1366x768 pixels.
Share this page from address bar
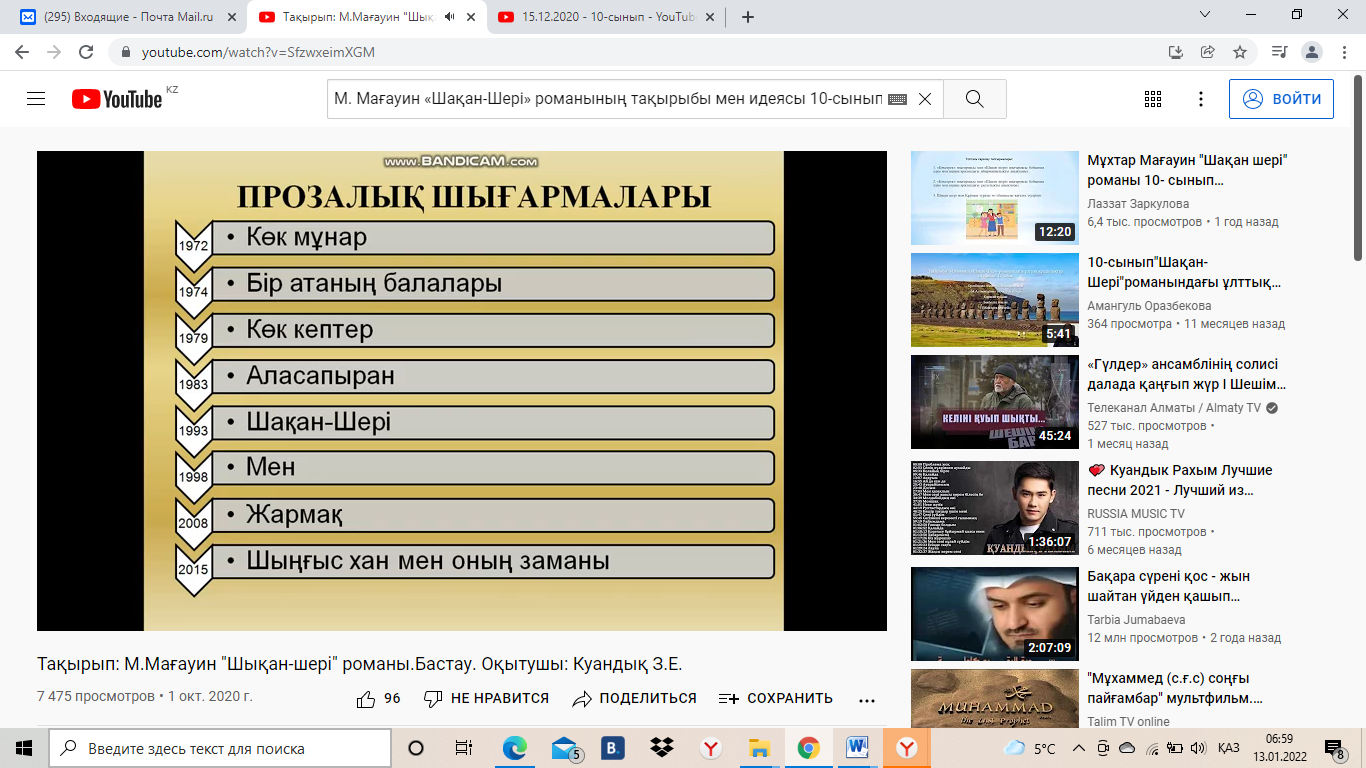click(1208, 52)
